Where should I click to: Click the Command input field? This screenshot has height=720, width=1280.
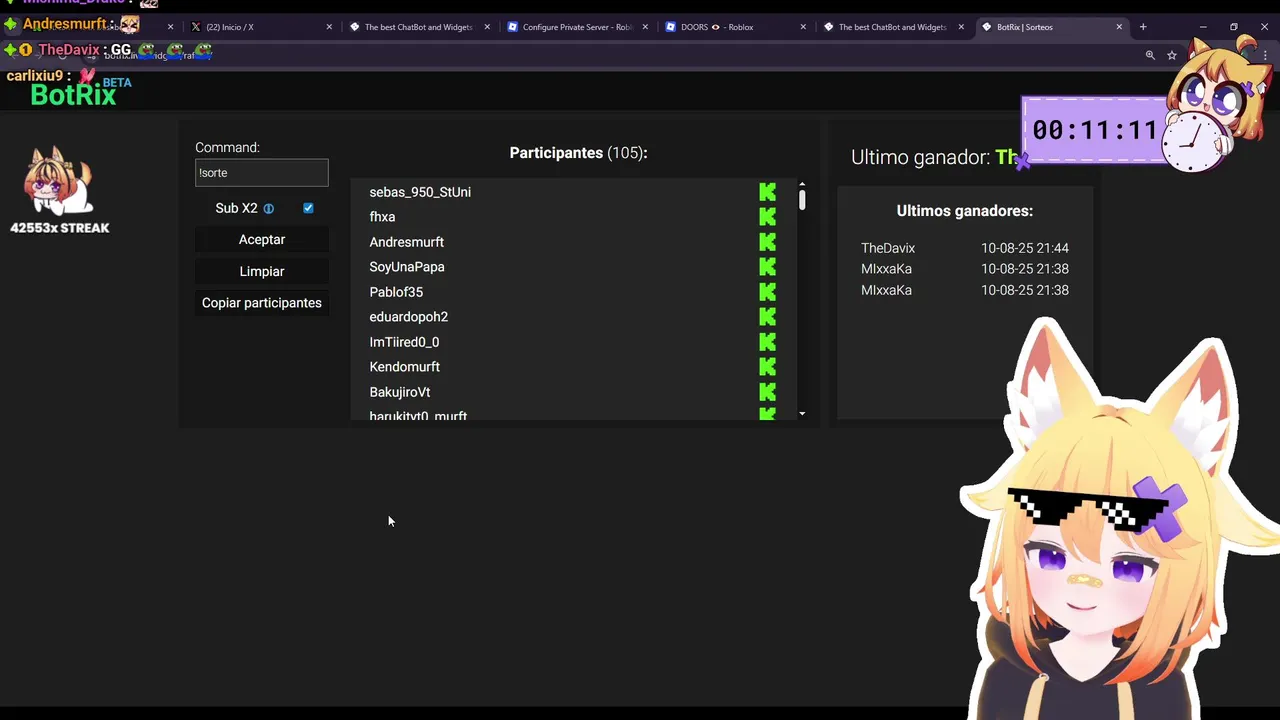[262, 173]
